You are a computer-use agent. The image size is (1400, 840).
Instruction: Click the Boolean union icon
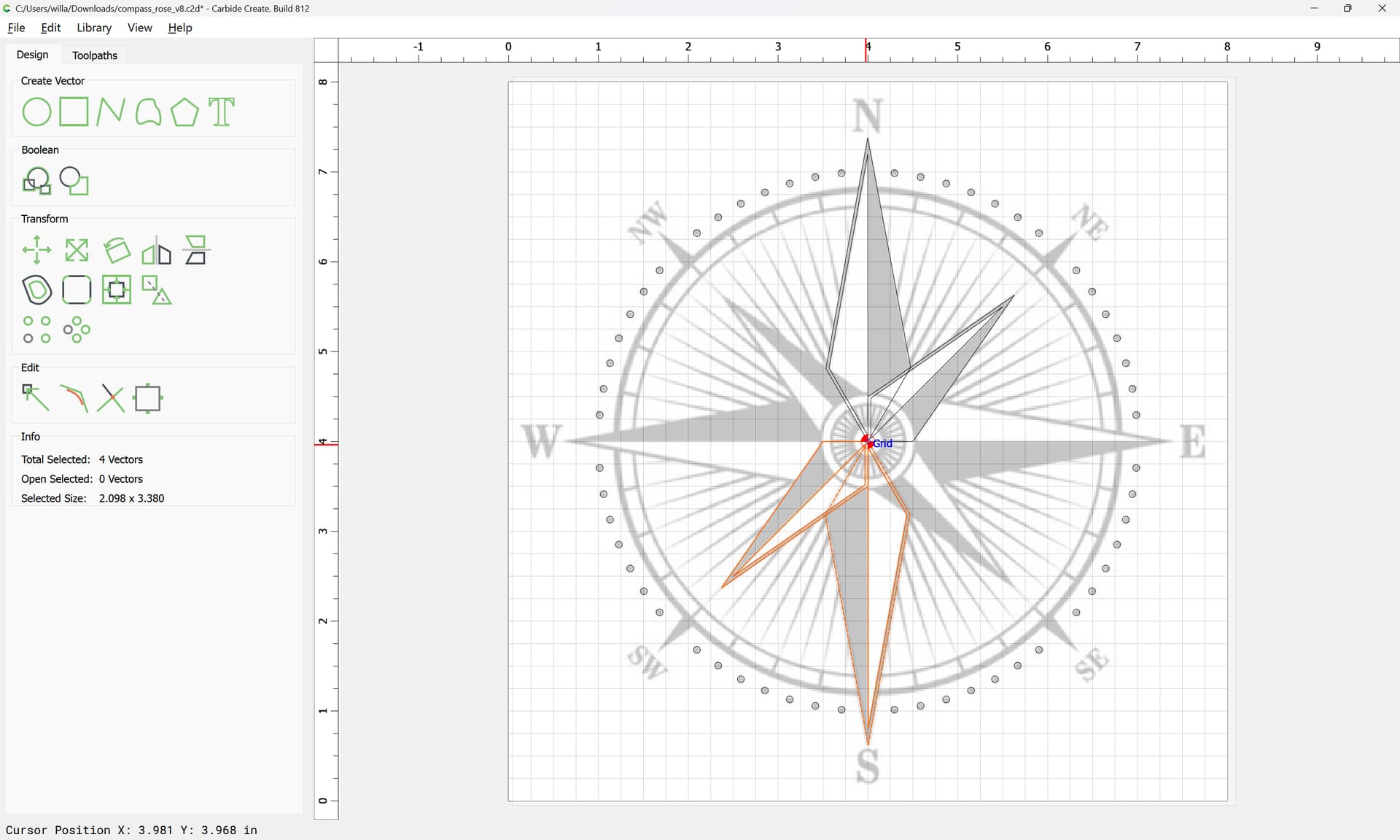pyautogui.click(x=36, y=181)
